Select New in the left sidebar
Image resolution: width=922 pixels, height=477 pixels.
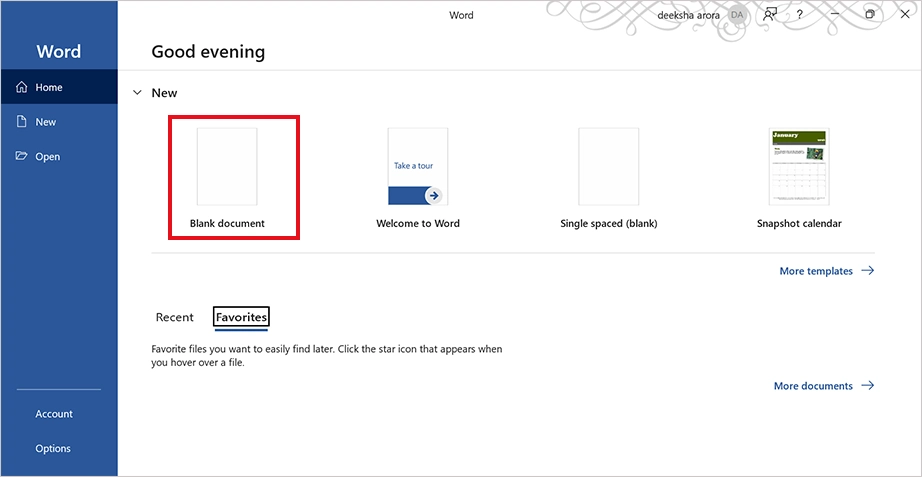tap(59, 122)
